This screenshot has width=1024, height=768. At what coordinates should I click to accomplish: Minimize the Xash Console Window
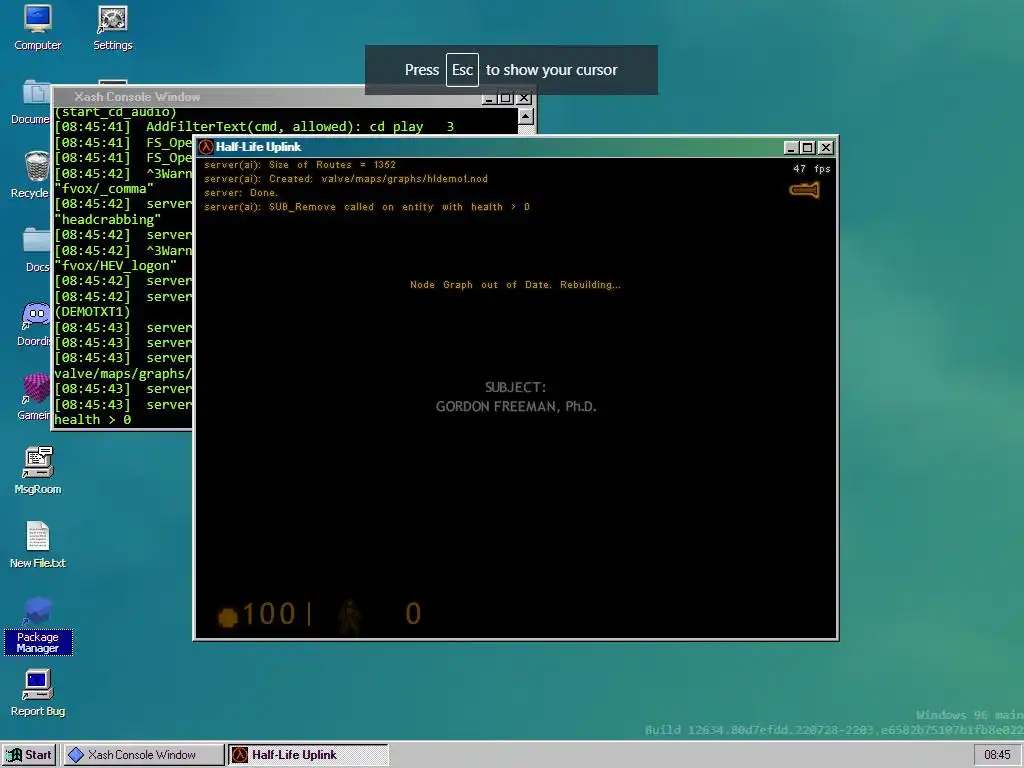(488, 98)
